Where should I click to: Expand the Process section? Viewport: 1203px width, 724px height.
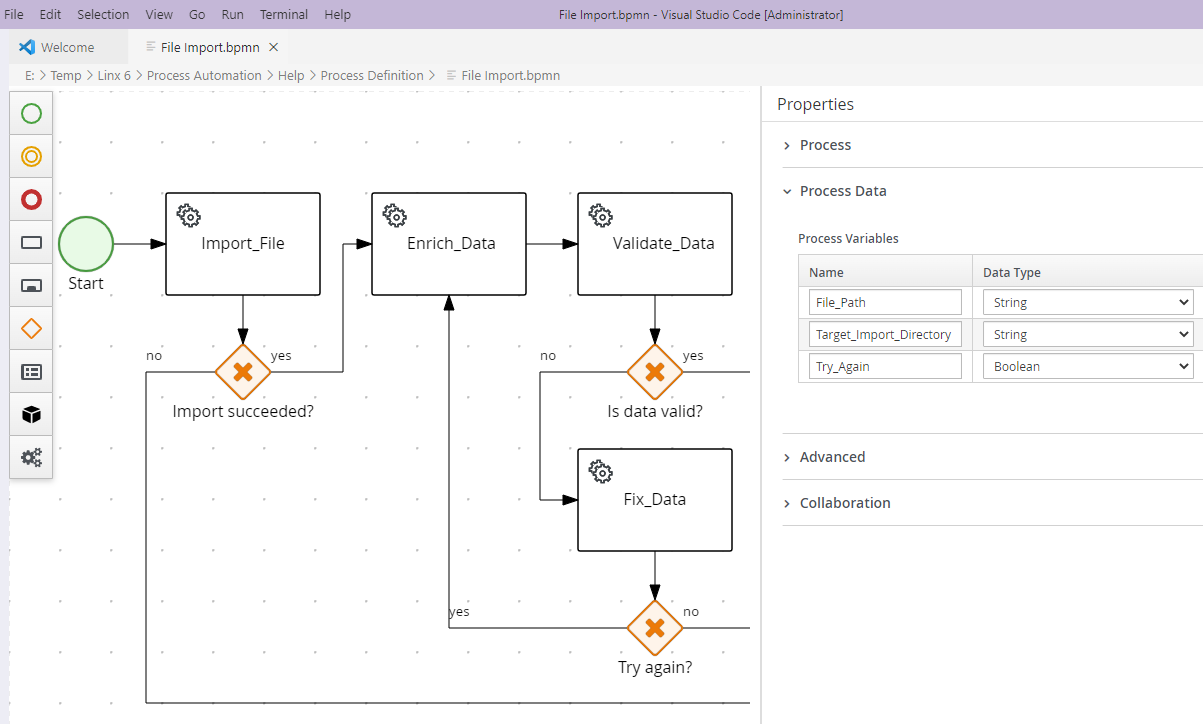click(825, 145)
